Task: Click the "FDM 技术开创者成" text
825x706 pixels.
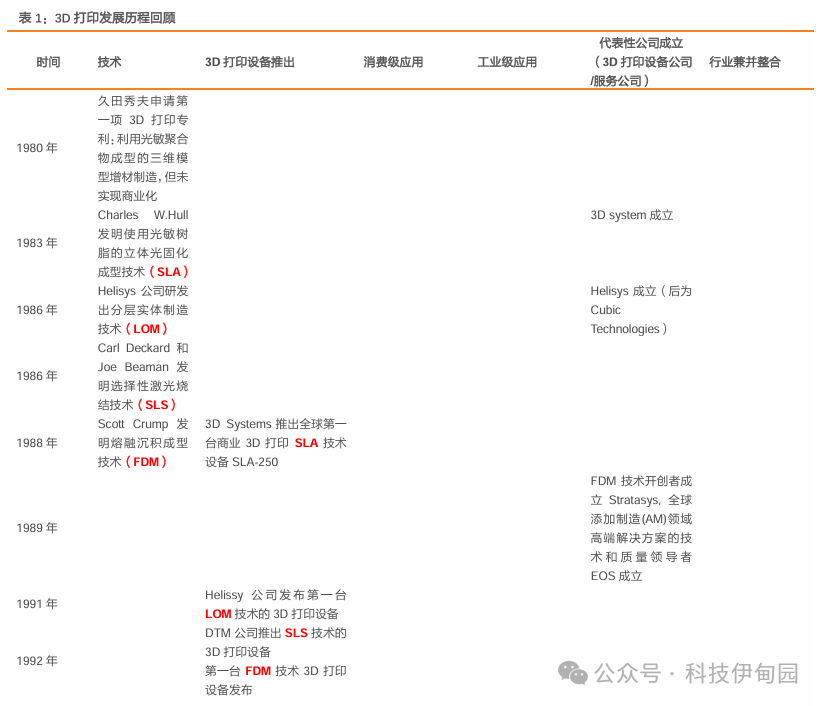Action: 641,481
